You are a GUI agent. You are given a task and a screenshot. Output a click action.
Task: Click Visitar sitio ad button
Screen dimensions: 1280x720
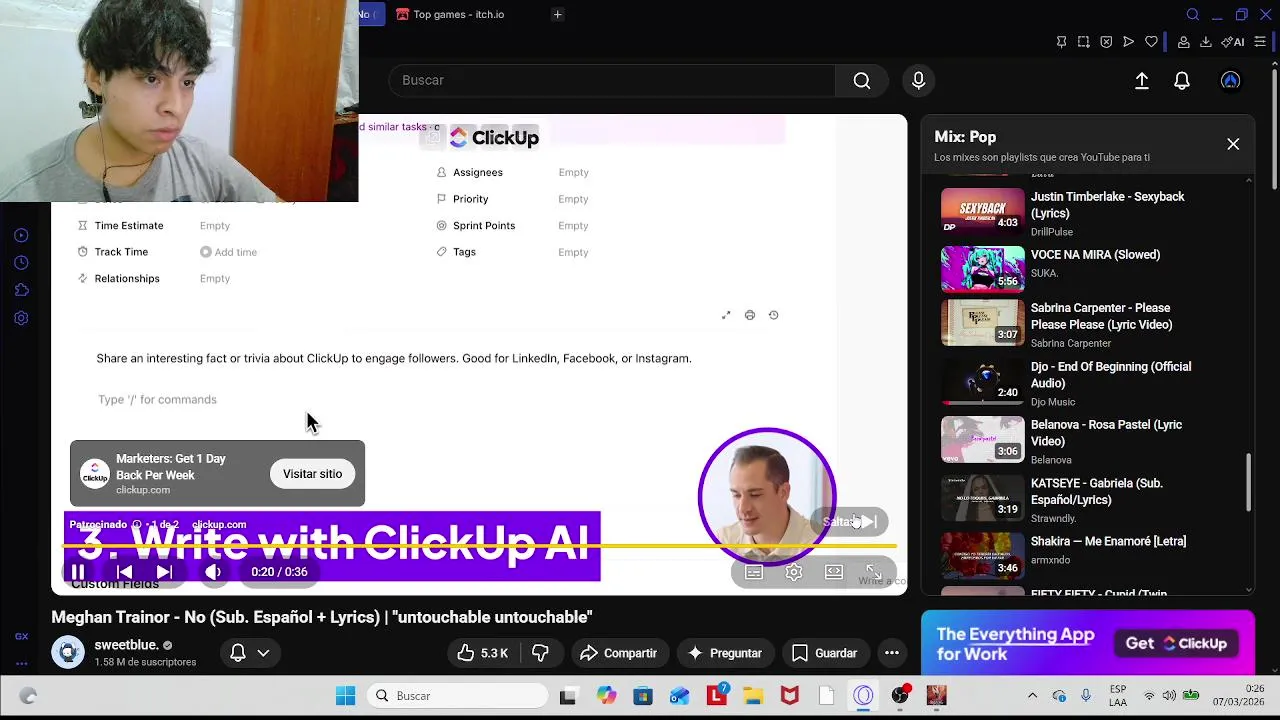312,474
